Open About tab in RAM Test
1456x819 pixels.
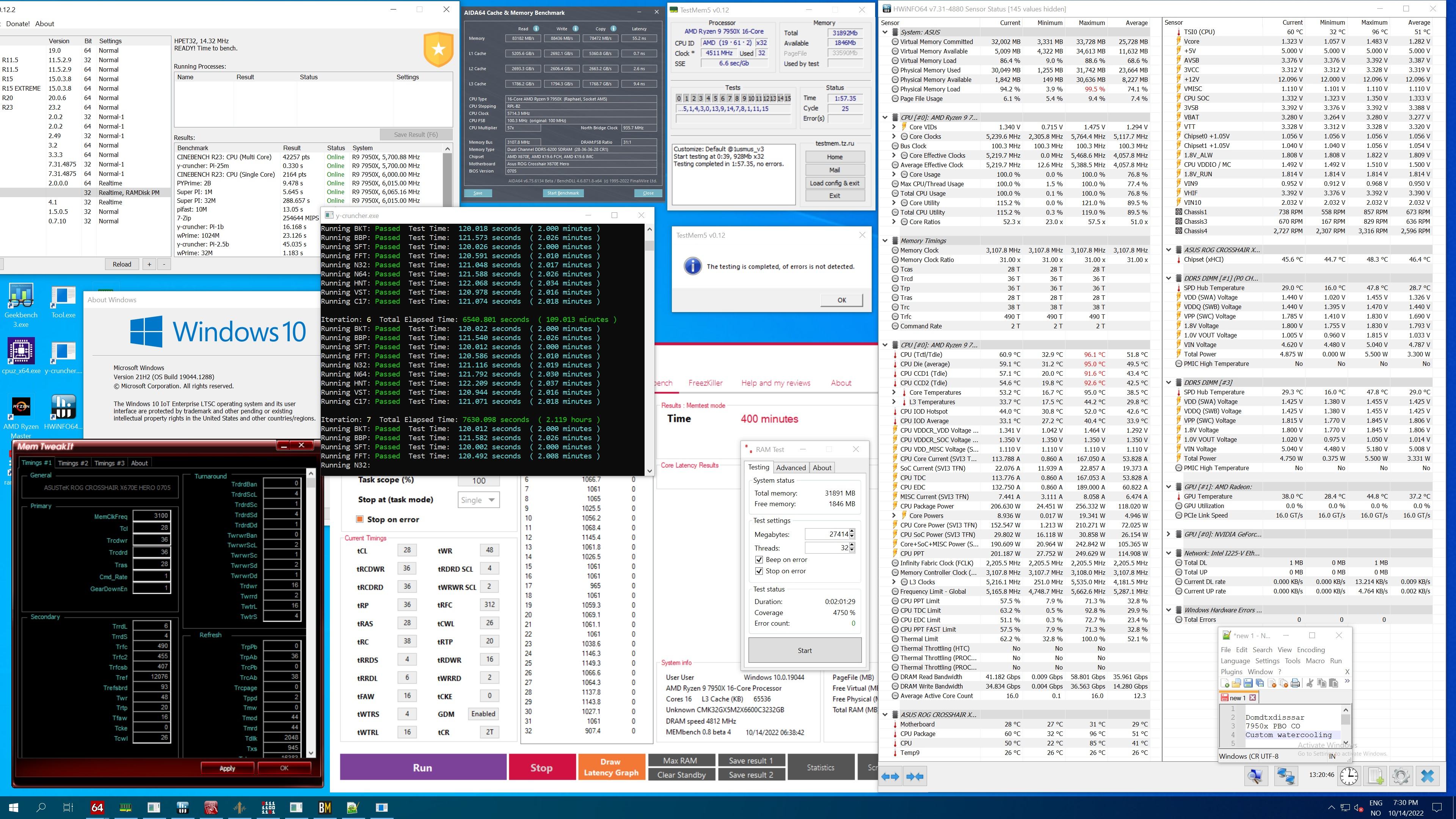coord(822,468)
